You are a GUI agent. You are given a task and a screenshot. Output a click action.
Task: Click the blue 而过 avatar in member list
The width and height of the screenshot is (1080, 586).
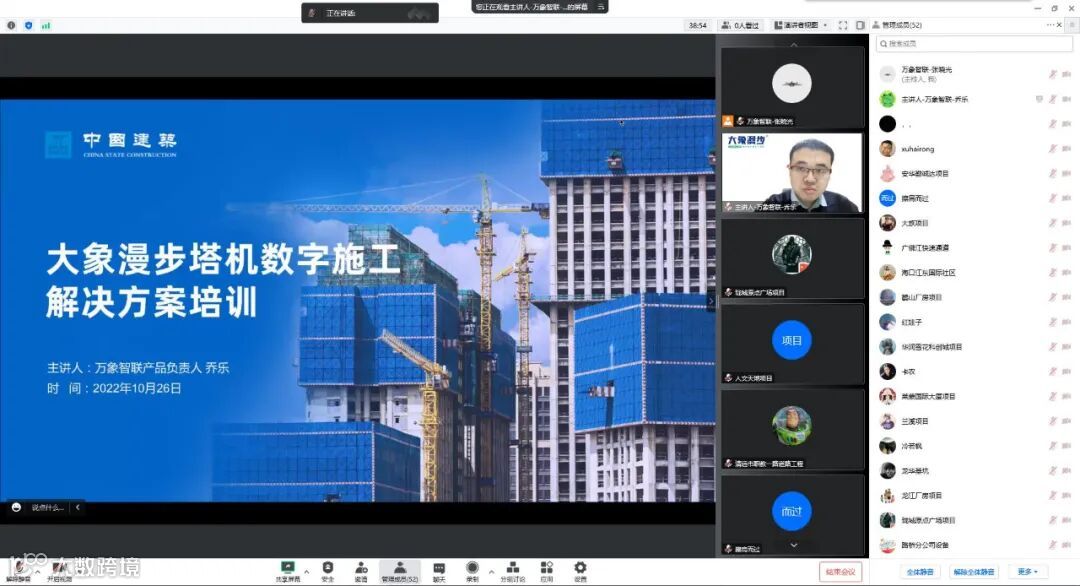[x=887, y=198]
